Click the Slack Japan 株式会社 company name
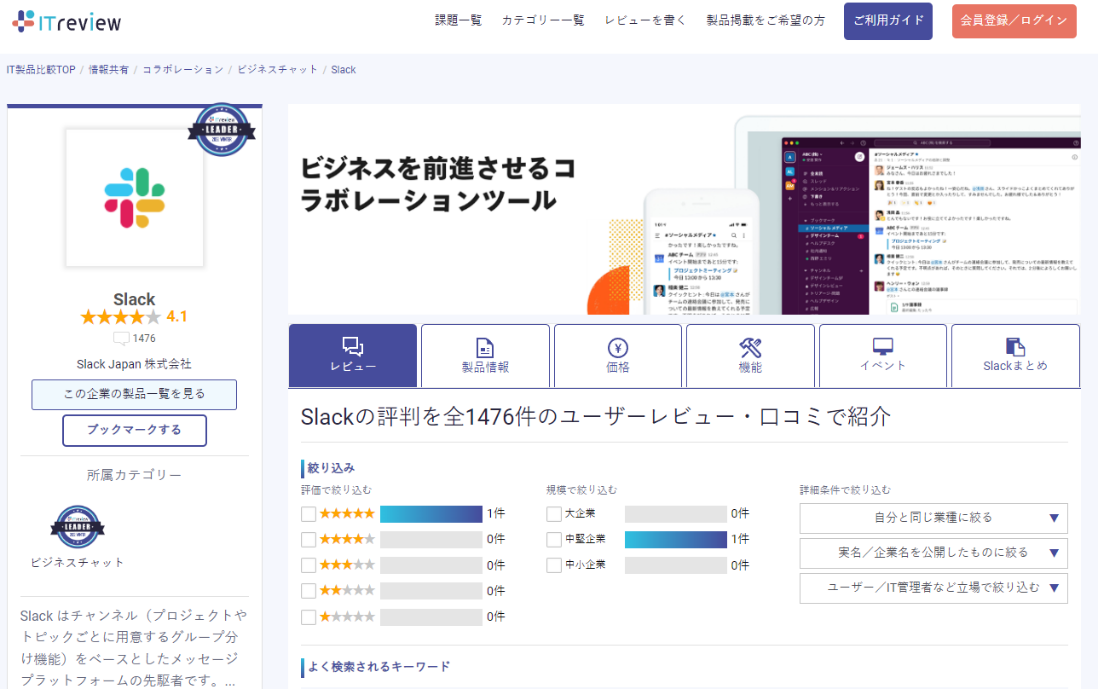1098x689 pixels. pyautogui.click(x=134, y=364)
